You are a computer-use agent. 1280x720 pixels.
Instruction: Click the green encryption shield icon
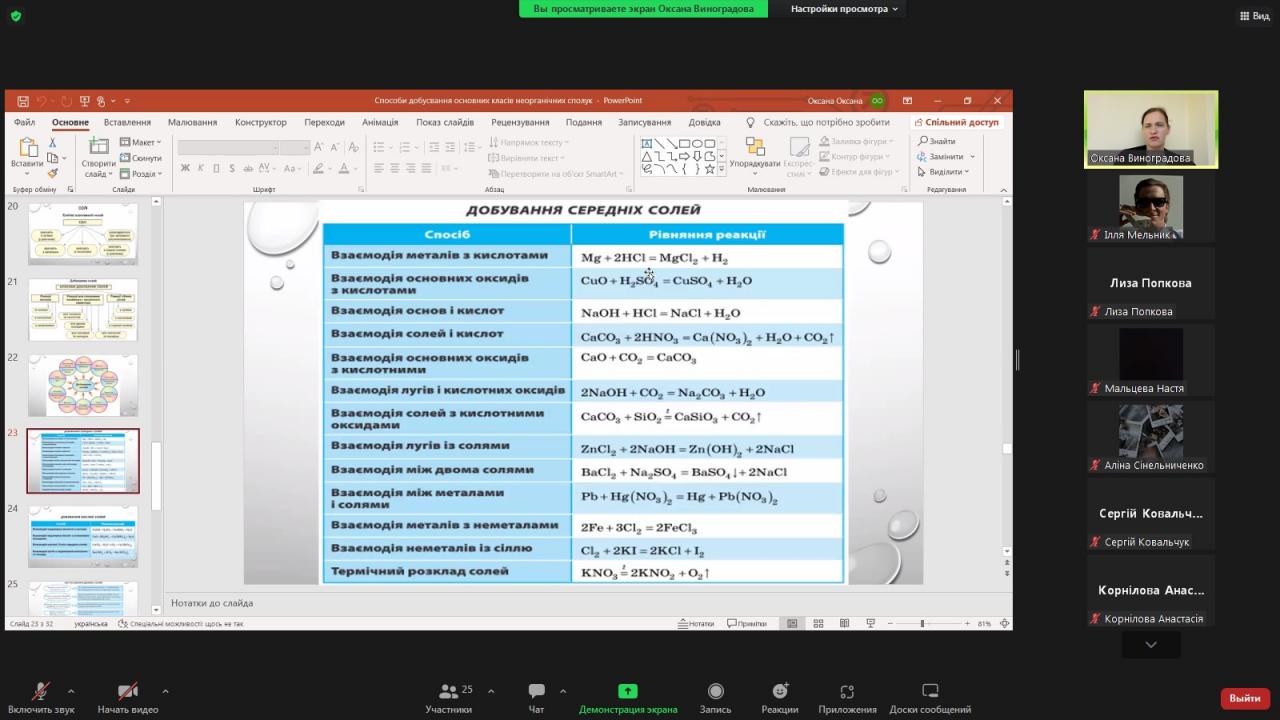pos(15,16)
